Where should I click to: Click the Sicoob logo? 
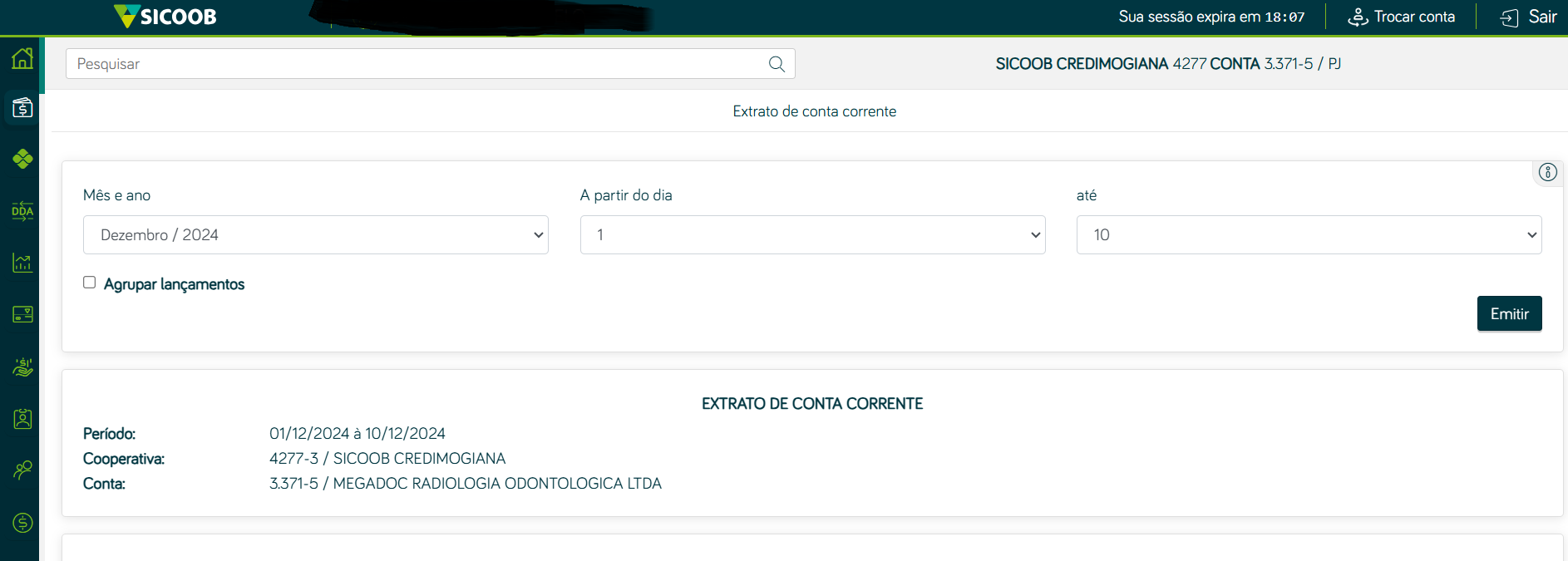[165, 17]
